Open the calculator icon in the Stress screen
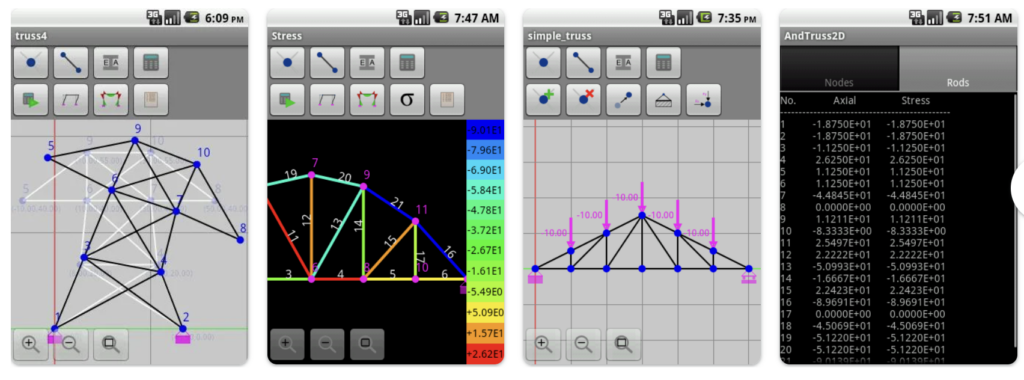The image size is (1024, 380). click(x=407, y=63)
